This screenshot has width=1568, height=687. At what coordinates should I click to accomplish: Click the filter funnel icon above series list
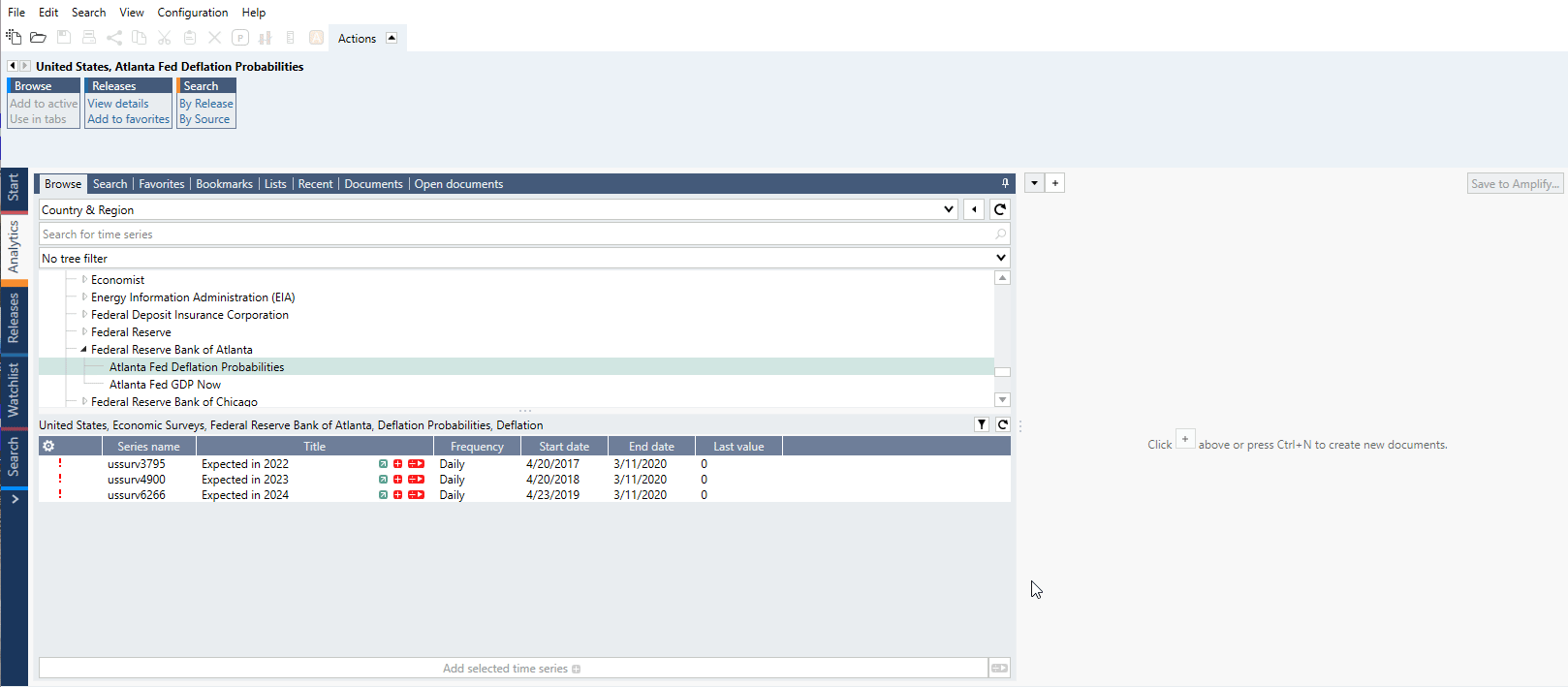point(982,424)
